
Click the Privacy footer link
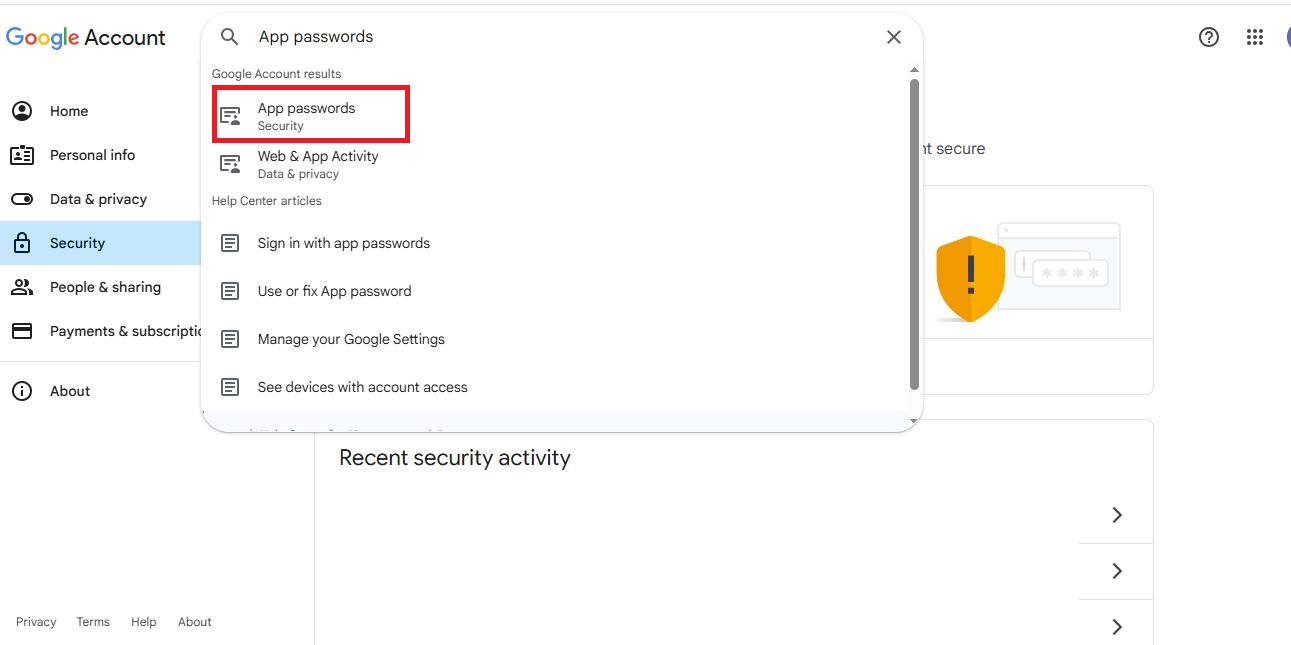coord(36,621)
